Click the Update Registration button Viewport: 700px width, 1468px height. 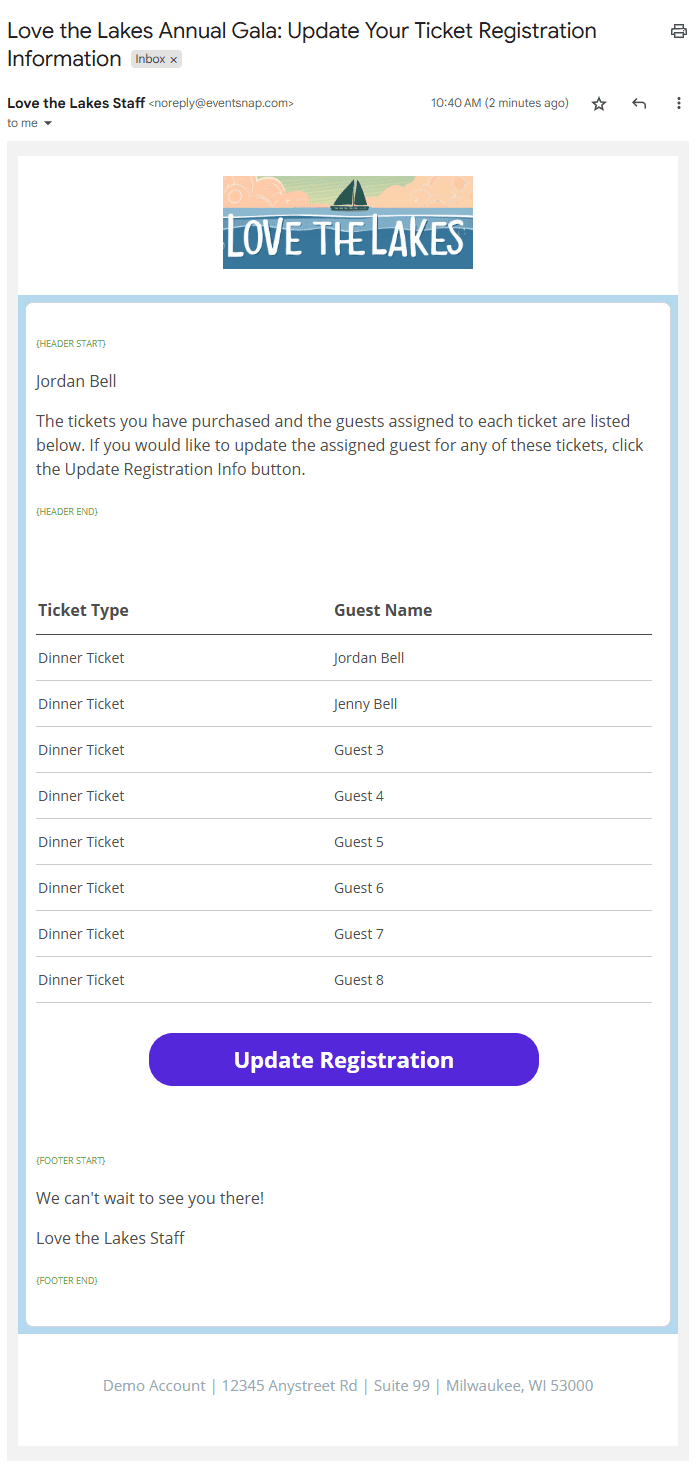tap(343, 1060)
